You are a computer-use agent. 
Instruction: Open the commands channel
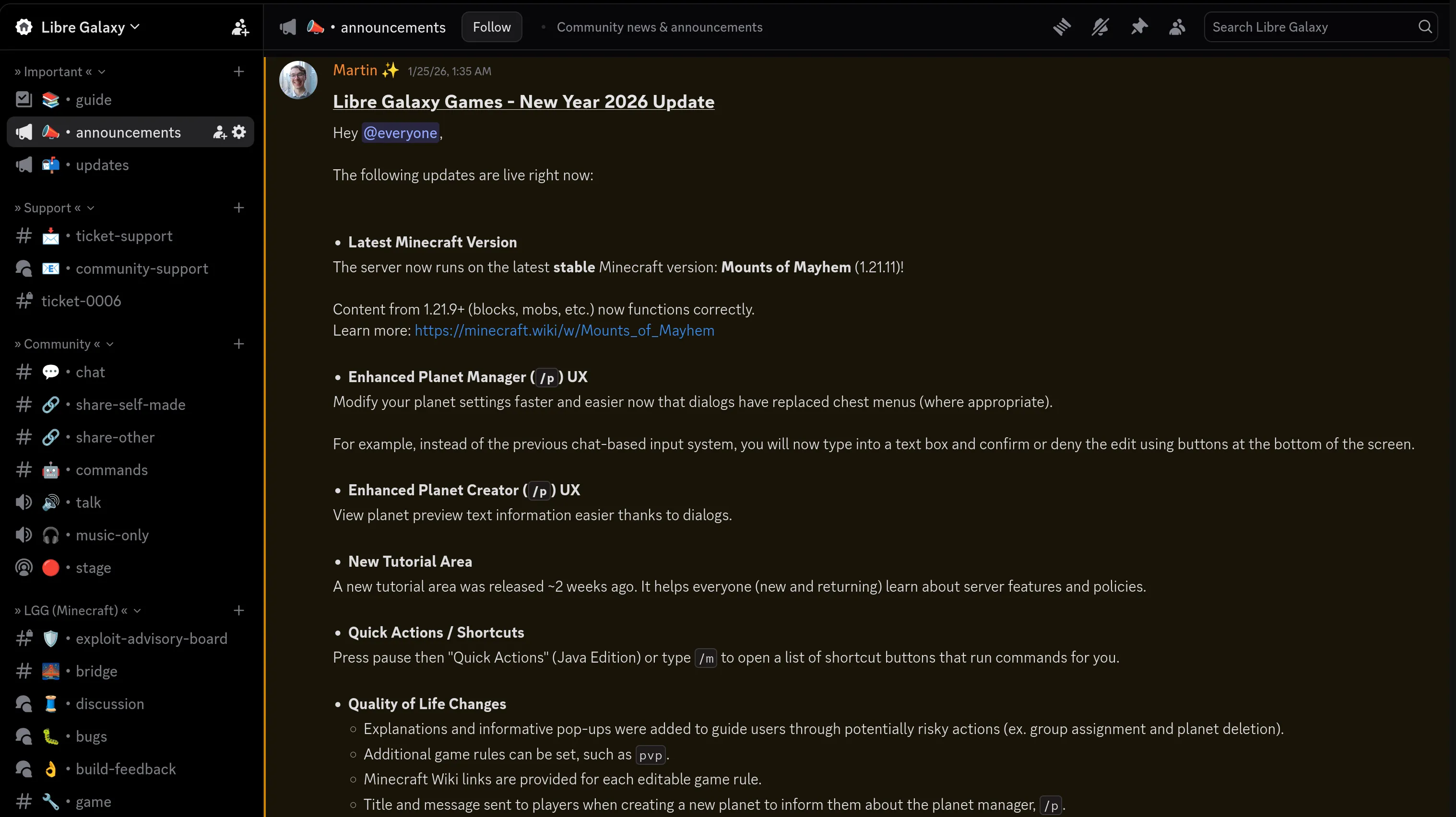pos(130,469)
